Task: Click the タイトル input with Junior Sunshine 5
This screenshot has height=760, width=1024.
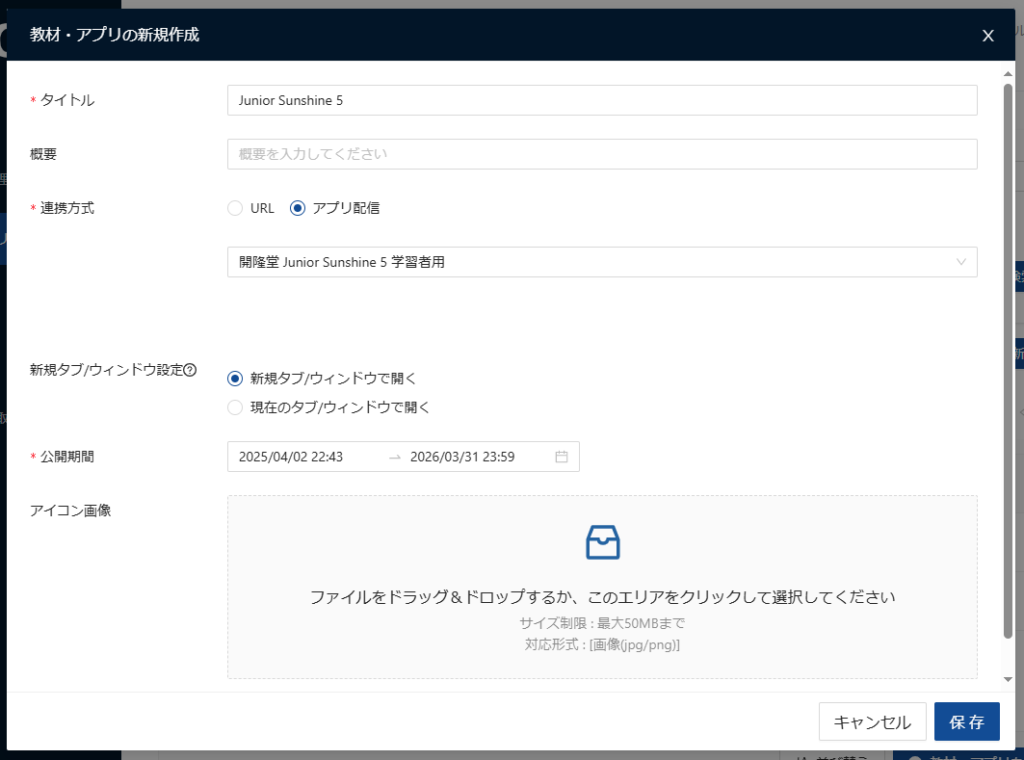Action: (x=602, y=100)
